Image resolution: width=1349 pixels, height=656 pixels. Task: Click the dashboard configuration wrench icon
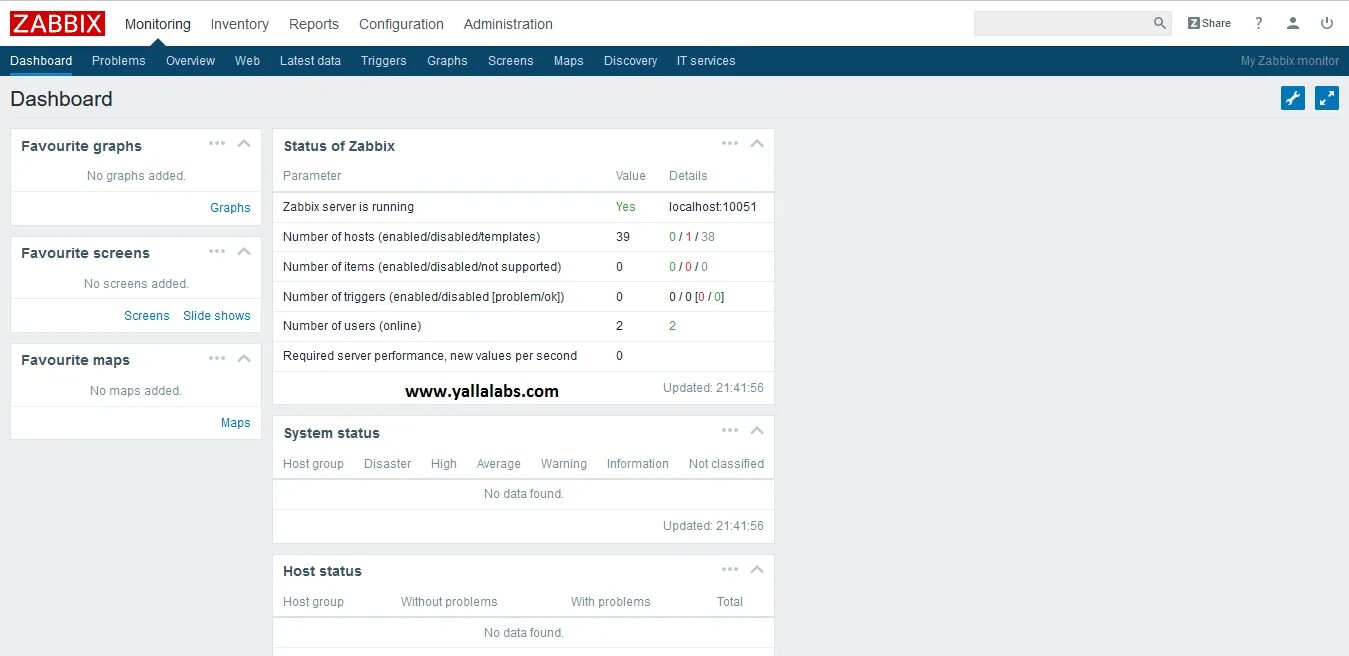[1293, 98]
